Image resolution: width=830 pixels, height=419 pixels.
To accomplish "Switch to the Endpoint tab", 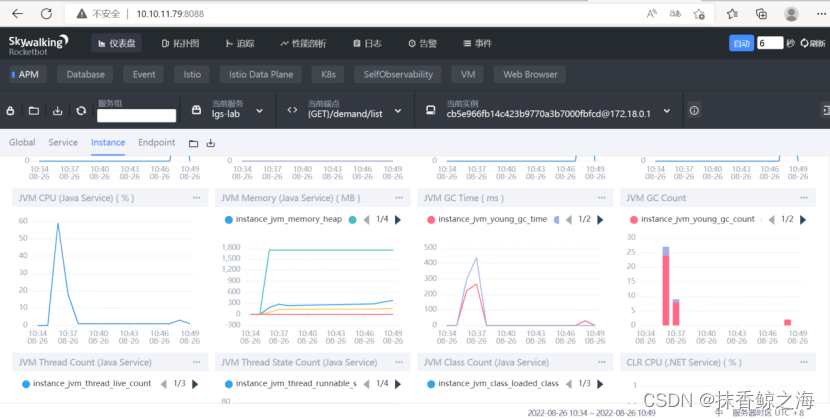I will pyautogui.click(x=157, y=142).
